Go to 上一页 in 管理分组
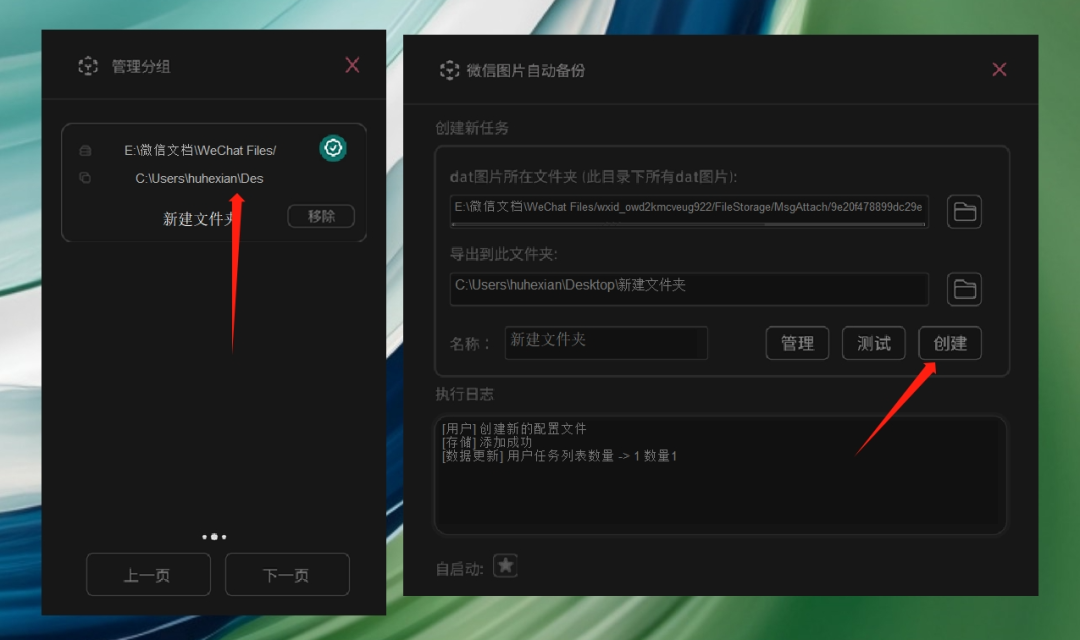Image resolution: width=1080 pixels, height=640 pixels. (x=148, y=575)
